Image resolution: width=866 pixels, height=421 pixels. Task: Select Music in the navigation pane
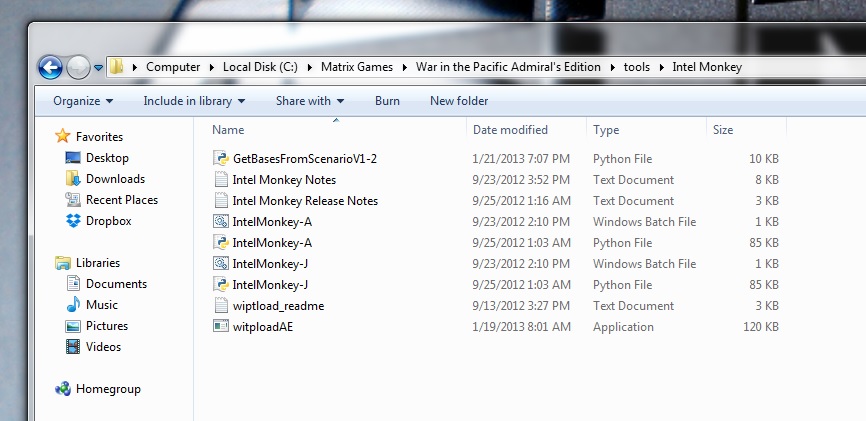(102, 304)
